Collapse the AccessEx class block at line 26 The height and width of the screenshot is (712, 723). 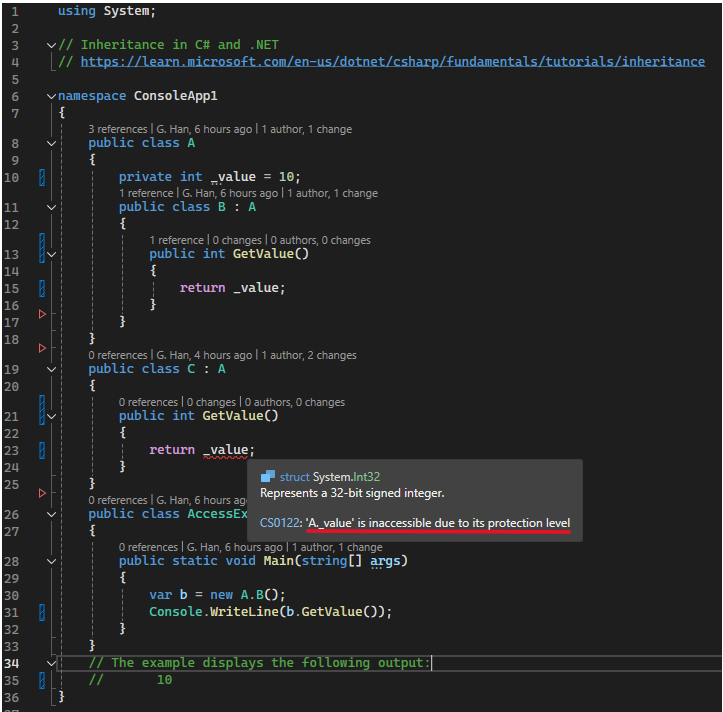[52, 514]
